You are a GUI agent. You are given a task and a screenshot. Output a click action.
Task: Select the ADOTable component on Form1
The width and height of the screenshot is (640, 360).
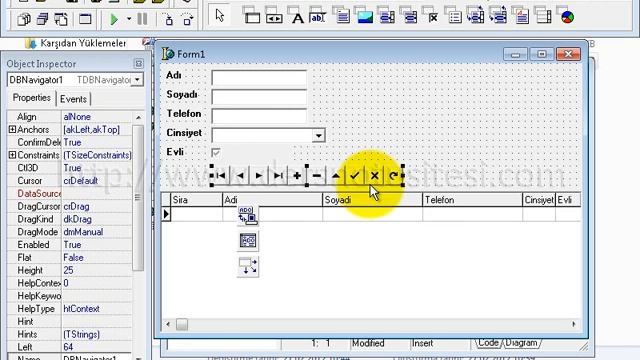coord(248,241)
